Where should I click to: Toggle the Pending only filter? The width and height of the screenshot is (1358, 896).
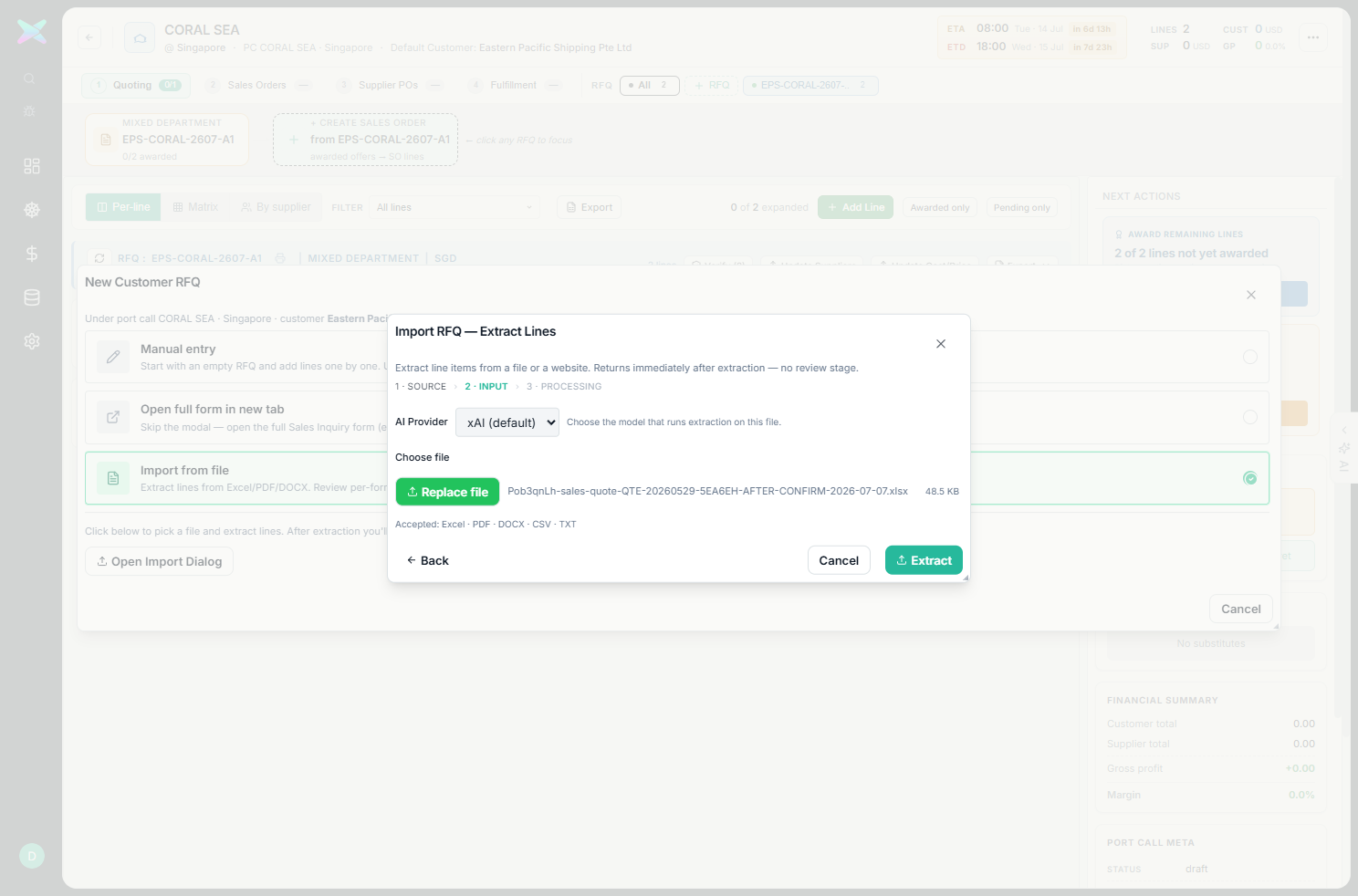coord(1022,208)
